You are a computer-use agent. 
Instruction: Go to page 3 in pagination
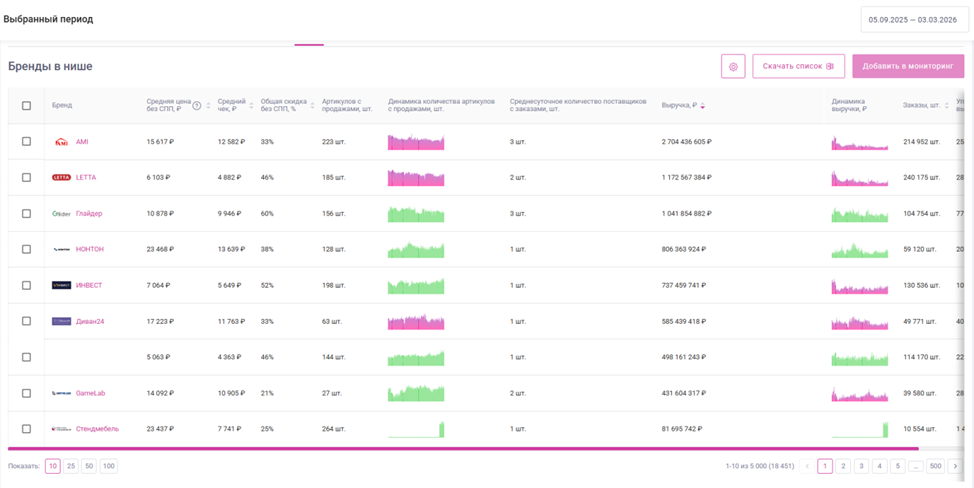(862, 466)
